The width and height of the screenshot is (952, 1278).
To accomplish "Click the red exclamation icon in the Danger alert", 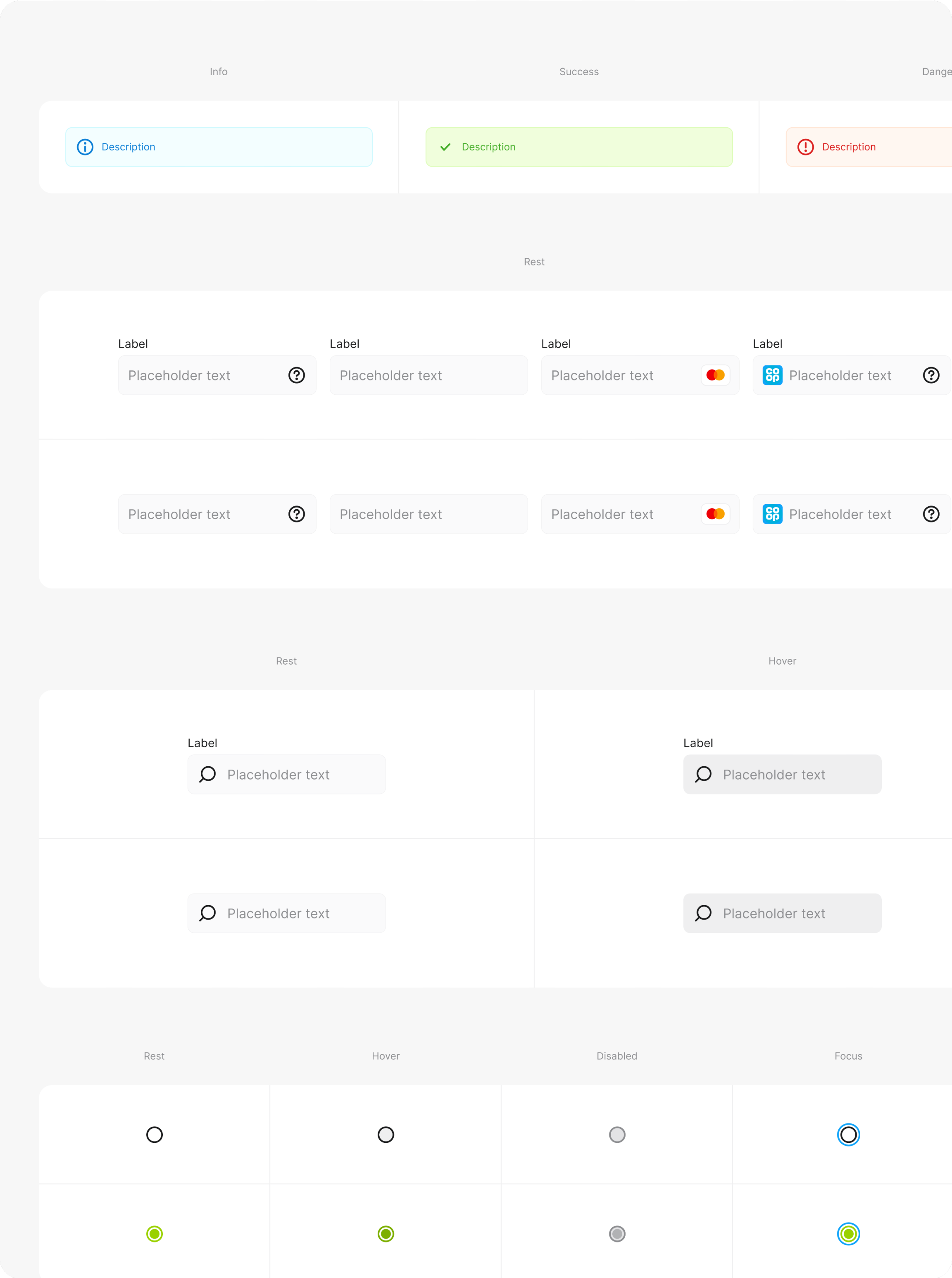I will point(805,147).
